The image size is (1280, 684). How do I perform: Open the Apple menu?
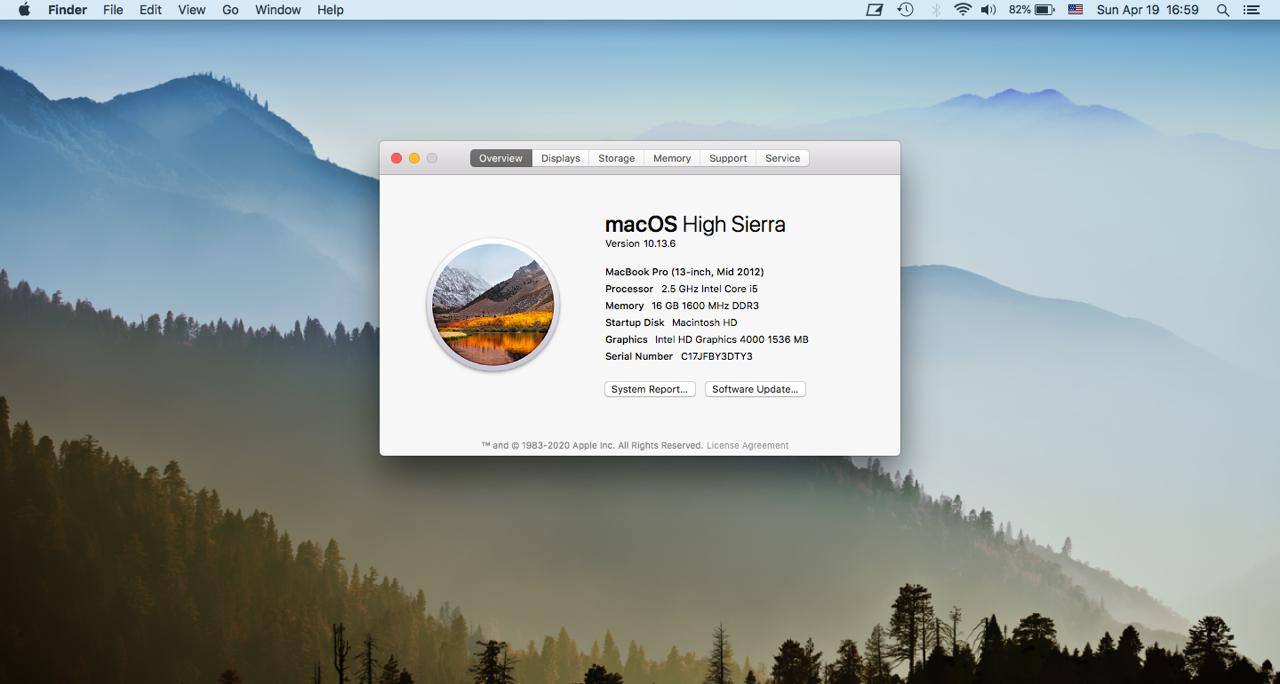24,9
